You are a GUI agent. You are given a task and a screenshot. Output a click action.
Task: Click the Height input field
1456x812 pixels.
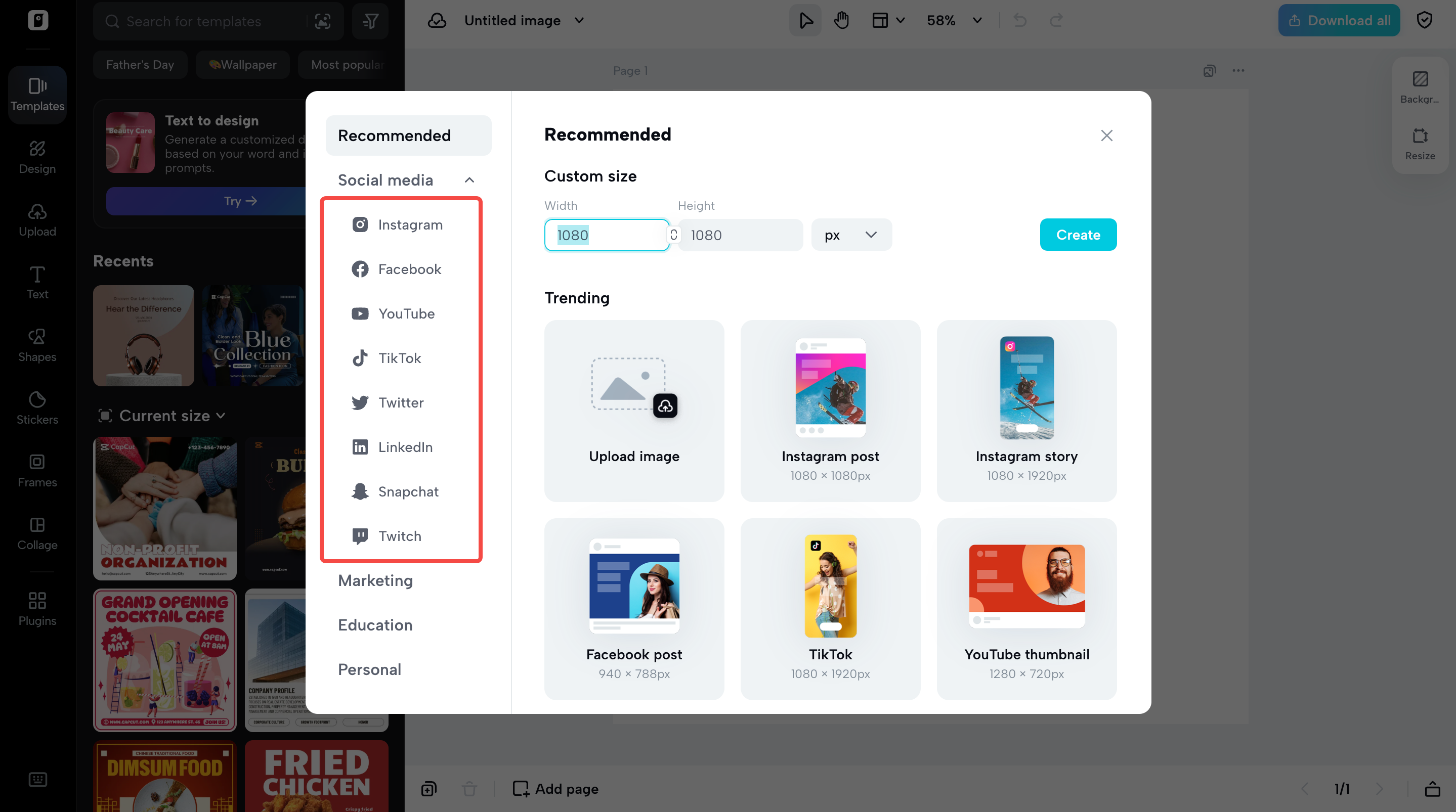[x=740, y=235]
